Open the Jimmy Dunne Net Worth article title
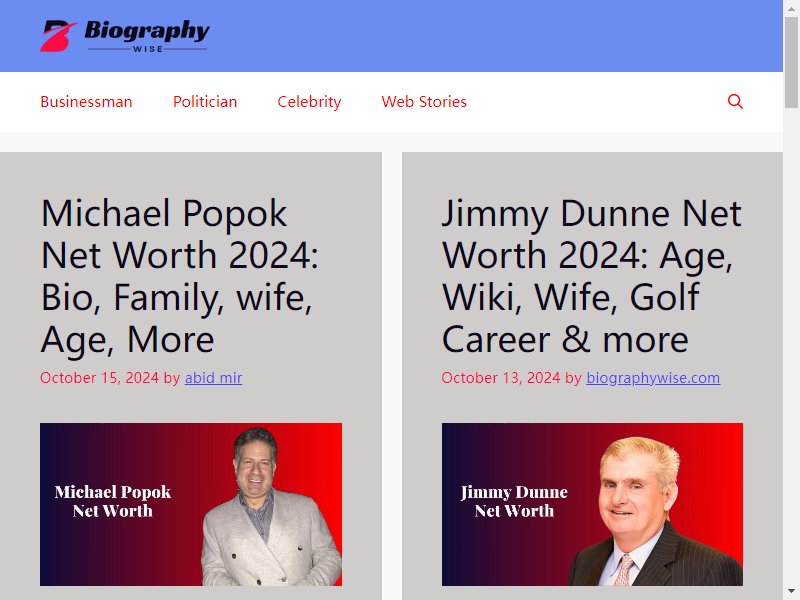The width and height of the screenshot is (800, 600). (591, 276)
